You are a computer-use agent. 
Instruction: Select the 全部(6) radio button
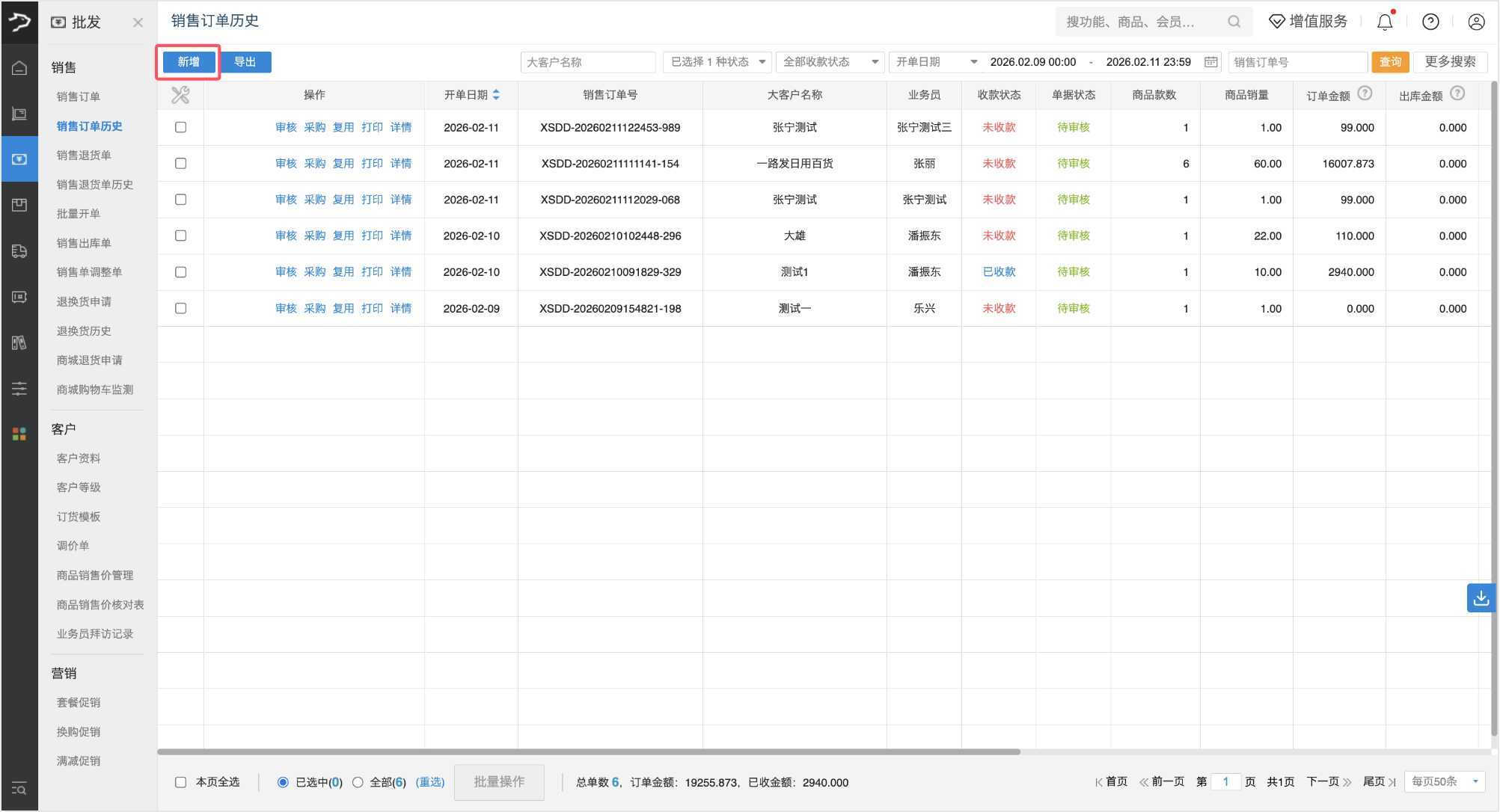tap(358, 782)
